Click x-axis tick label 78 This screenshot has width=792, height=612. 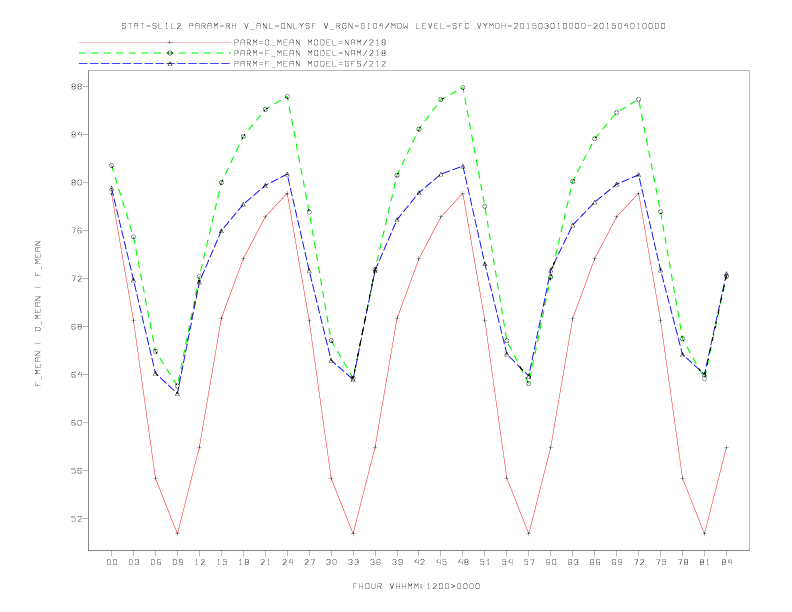[x=682, y=562]
